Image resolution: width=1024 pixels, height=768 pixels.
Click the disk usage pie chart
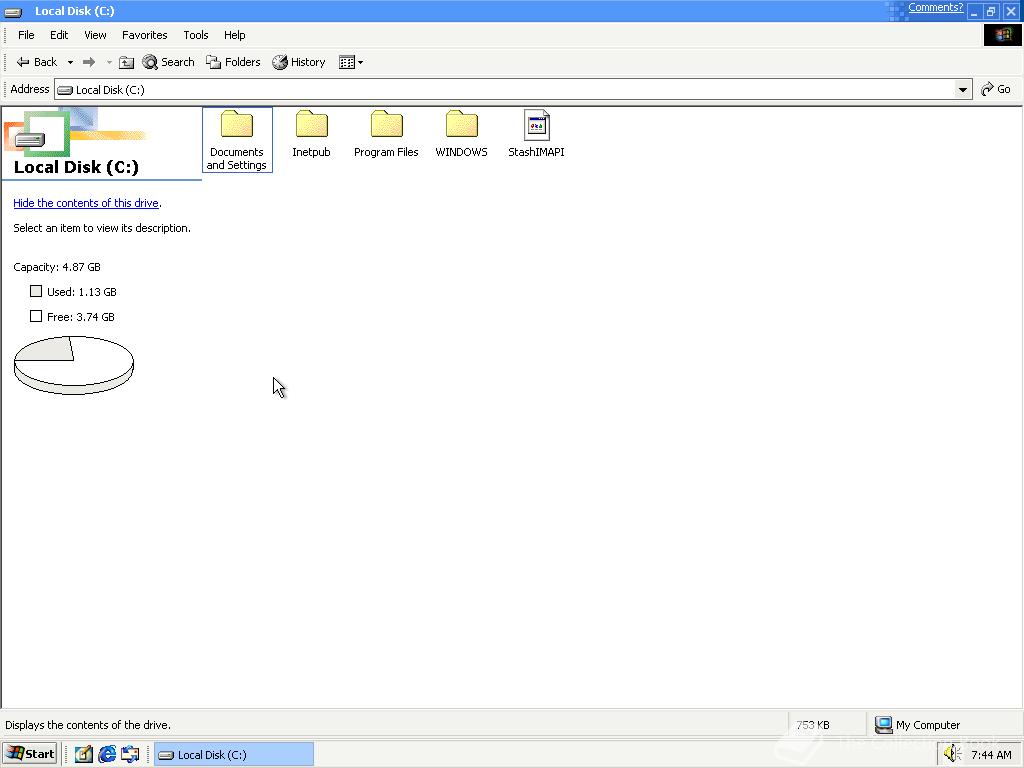[x=74, y=365]
